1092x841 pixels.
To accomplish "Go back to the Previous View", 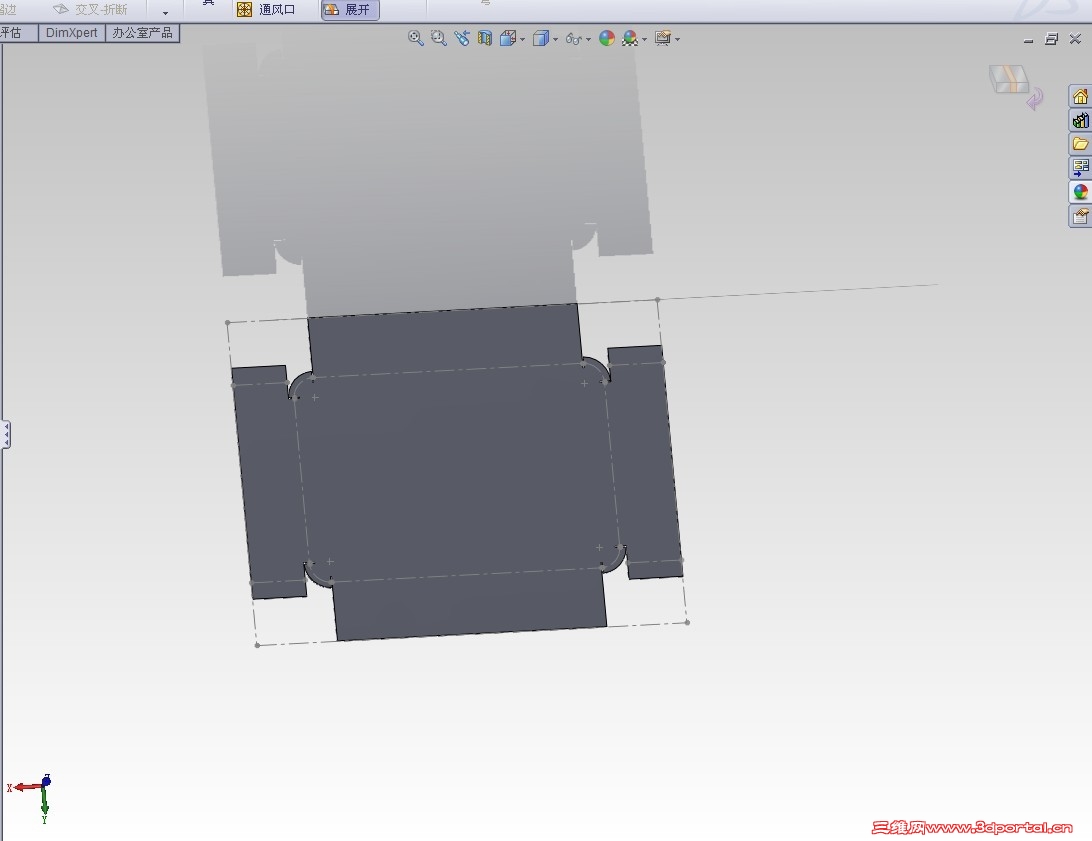I will (x=462, y=38).
